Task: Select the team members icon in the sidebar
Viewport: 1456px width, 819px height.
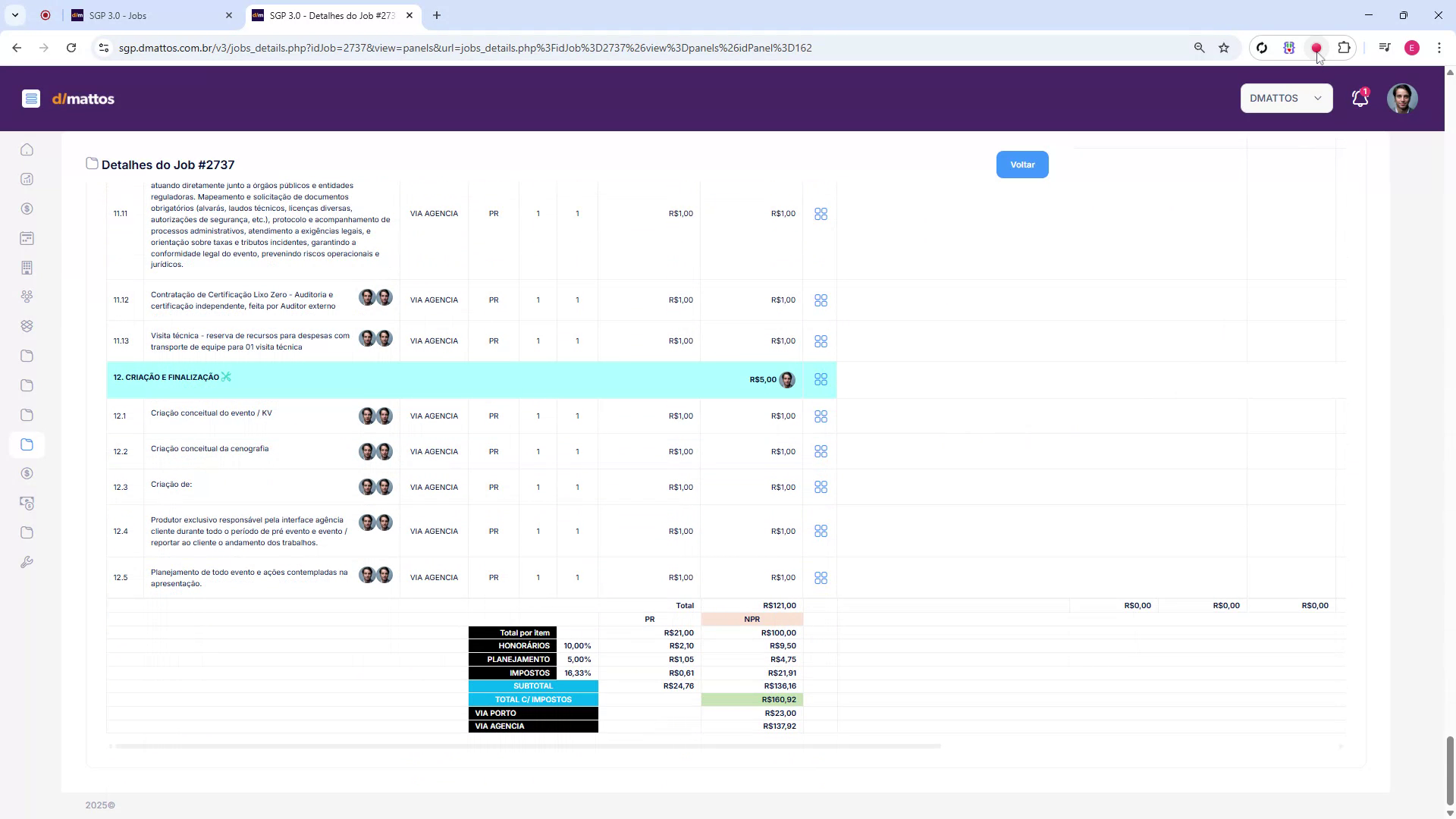Action: pos(27,296)
